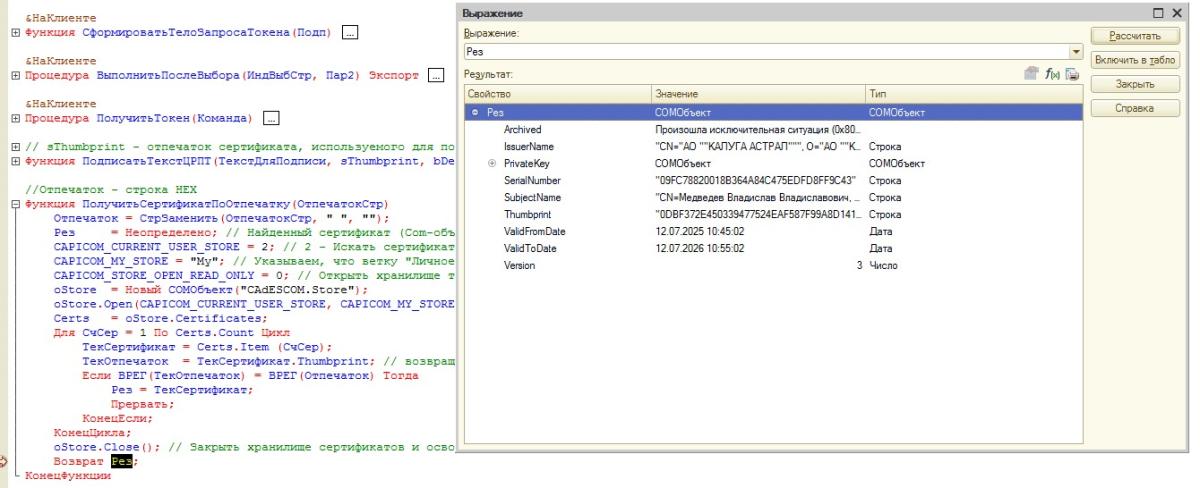Click the grayed box icon above results
The height and width of the screenshot is (488, 1200).
[x=1032, y=74]
